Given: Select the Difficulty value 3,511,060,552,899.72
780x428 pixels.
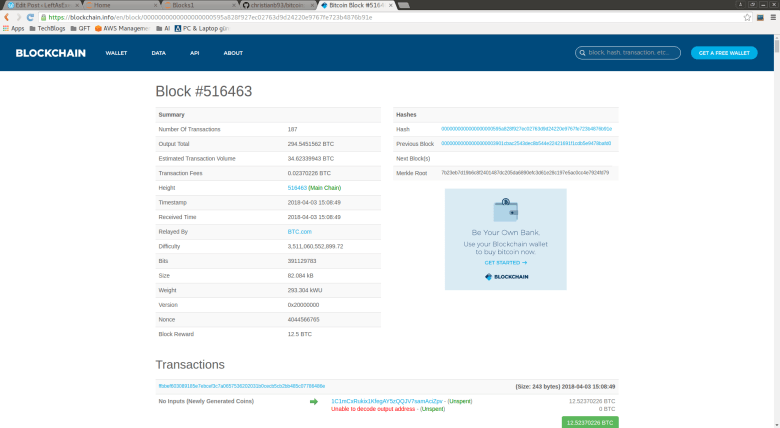Looking at the screenshot, I should click(x=315, y=246).
